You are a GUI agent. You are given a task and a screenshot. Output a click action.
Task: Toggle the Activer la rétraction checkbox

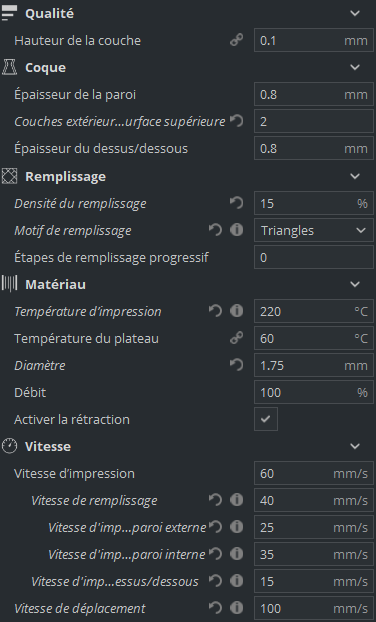(266, 419)
